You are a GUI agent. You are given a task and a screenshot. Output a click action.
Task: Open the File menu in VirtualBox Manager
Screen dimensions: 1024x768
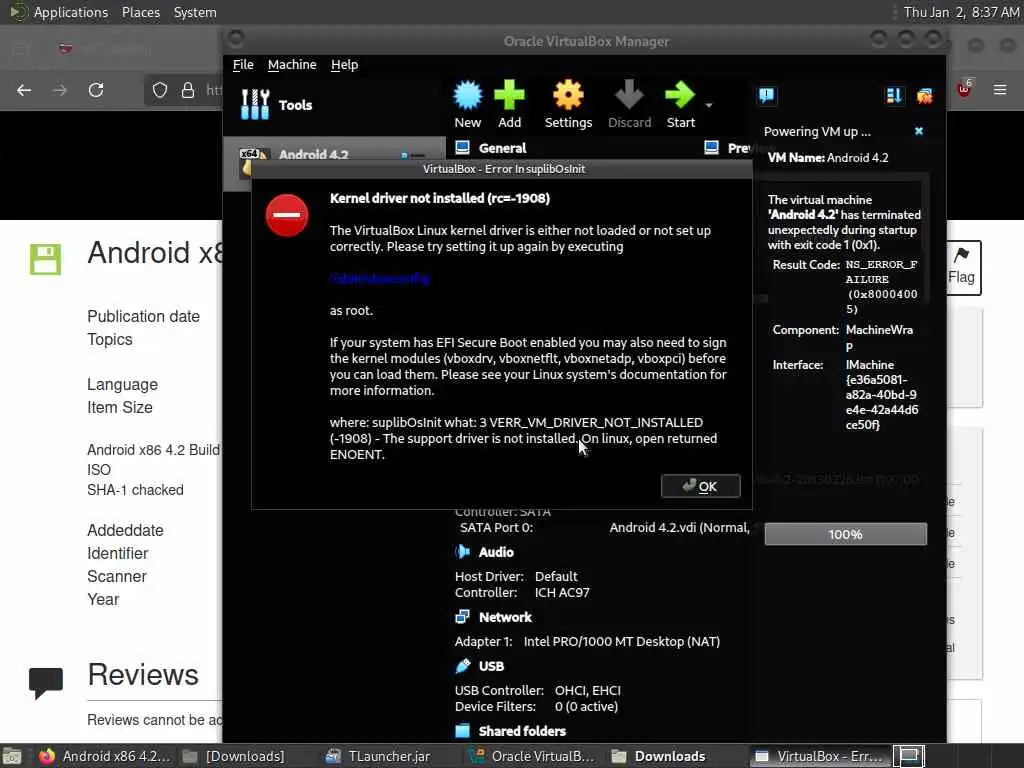coord(243,65)
